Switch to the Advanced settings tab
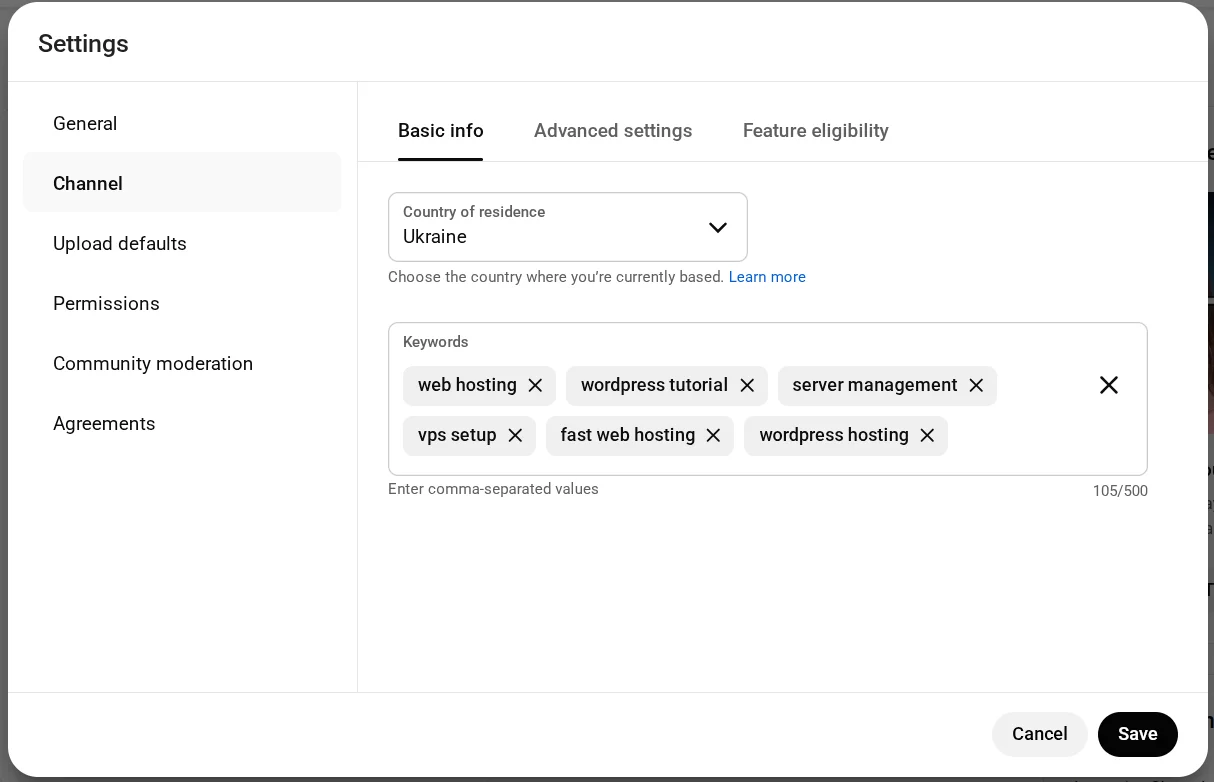 [613, 131]
